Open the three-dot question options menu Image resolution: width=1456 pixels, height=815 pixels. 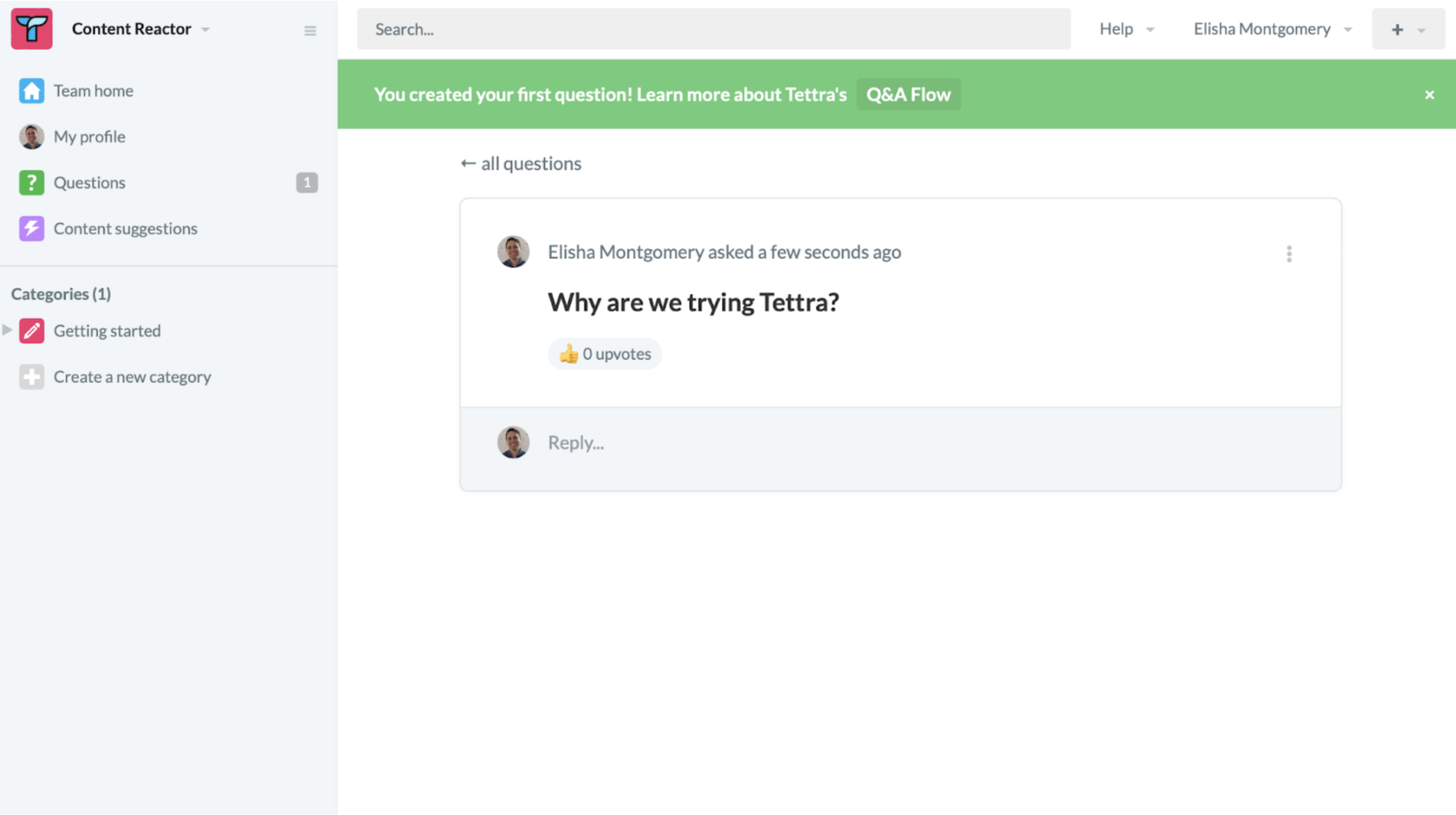tap(1289, 254)
